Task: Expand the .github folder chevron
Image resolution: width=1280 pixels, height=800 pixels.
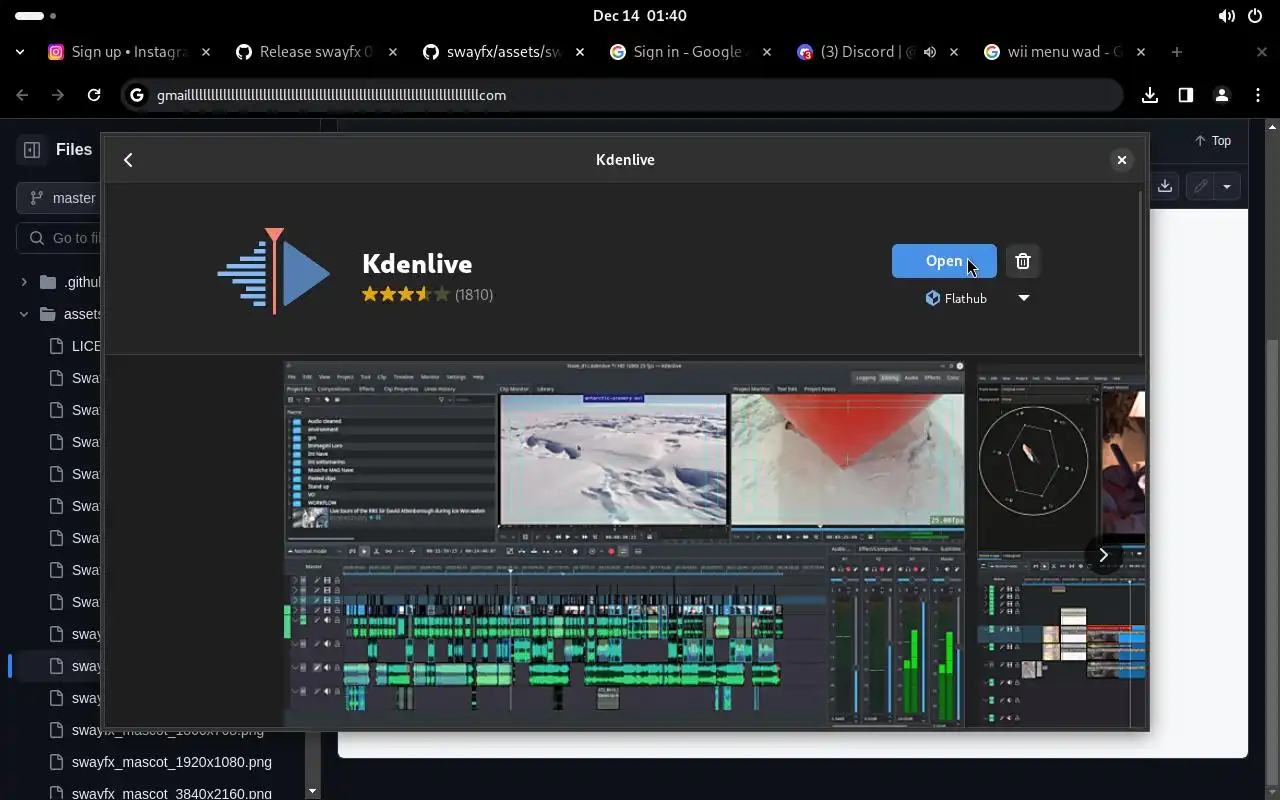Action: (24, 282)
